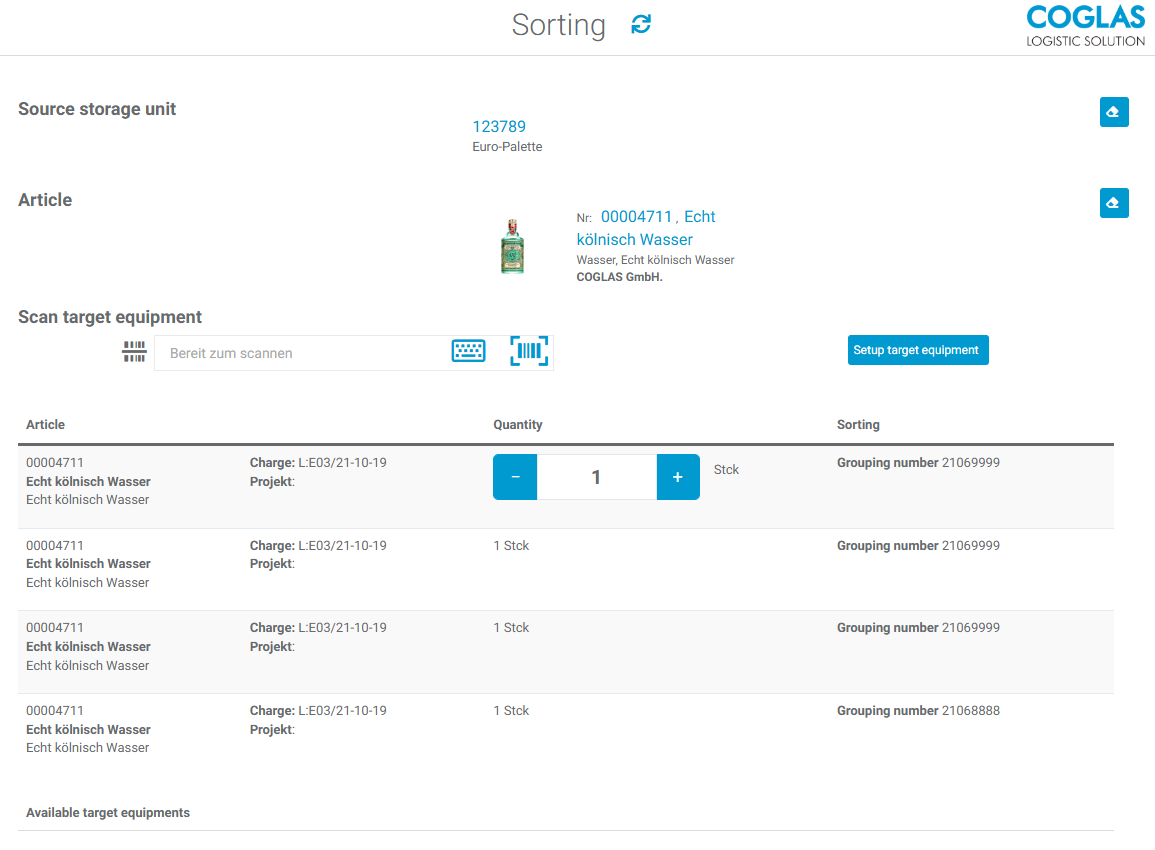The width and height of the screenshot is (1155, 850).
Task: Click the Scan target equipment heading
Action: [x=110, y=317]
